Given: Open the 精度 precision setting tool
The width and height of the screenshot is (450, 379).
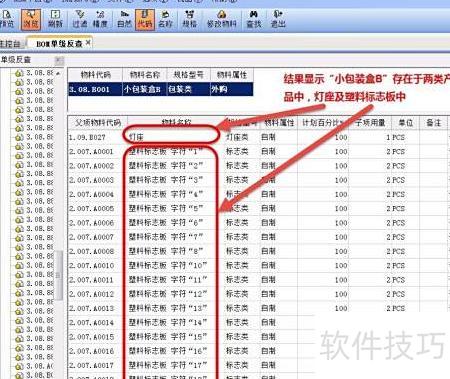Looking at the screenshot, I should click(x=100, y=19).
